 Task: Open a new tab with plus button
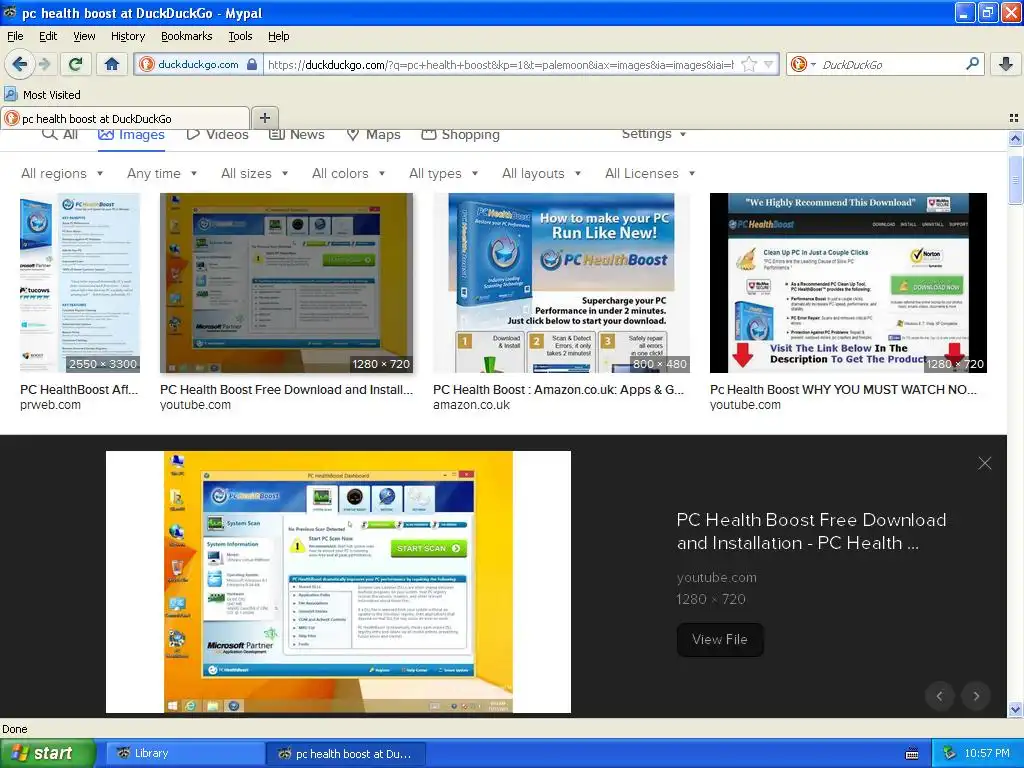coord(264,118)
